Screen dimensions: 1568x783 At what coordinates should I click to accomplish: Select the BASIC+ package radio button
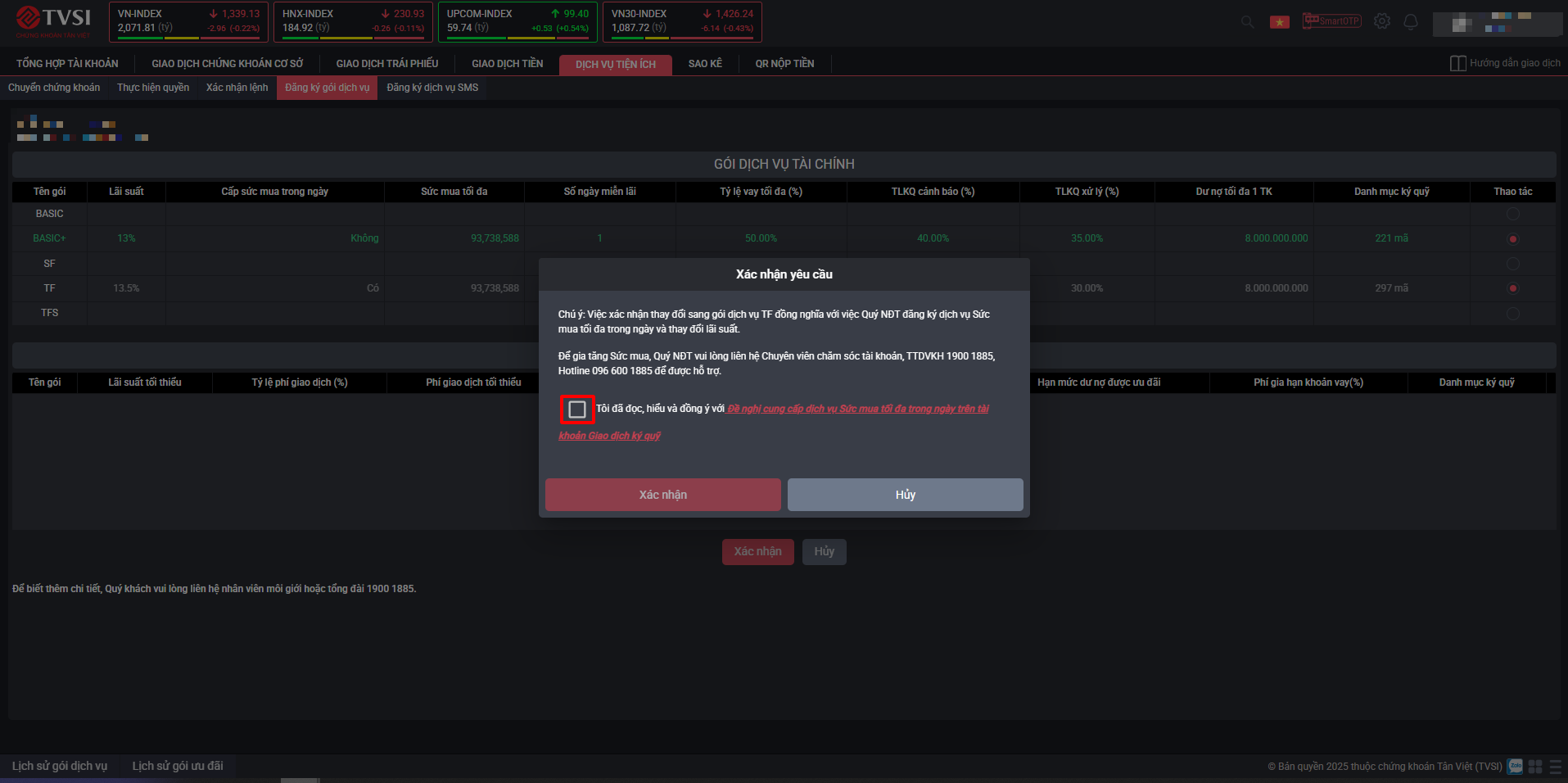pyautogui.click(x=1512, y=239)
